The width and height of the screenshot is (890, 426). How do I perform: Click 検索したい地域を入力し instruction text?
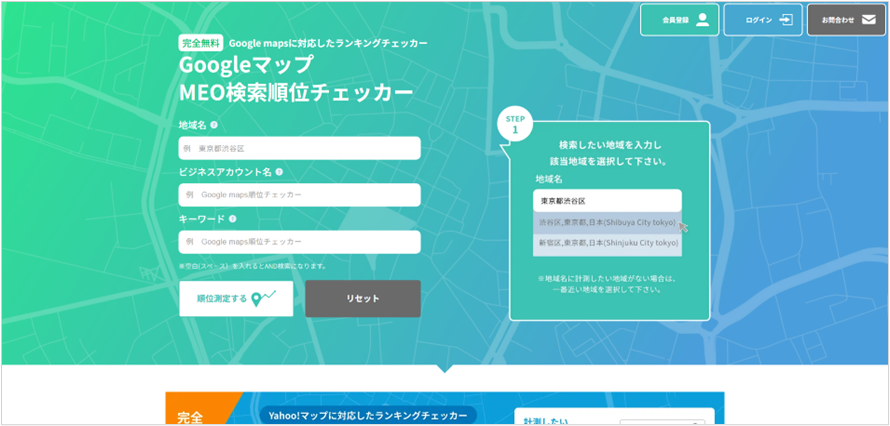610,144
